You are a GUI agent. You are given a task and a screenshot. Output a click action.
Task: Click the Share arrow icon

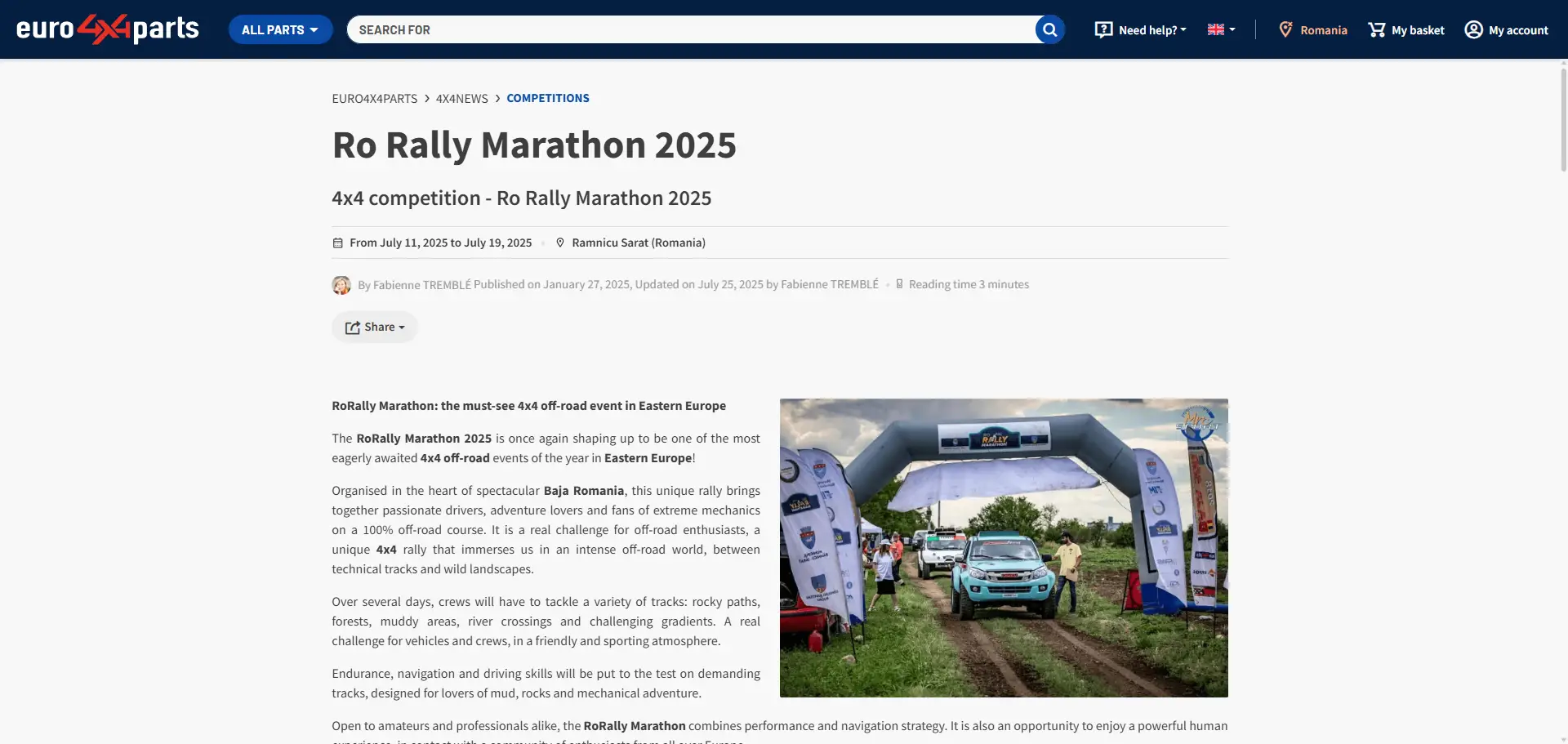[x=352, y=327]
